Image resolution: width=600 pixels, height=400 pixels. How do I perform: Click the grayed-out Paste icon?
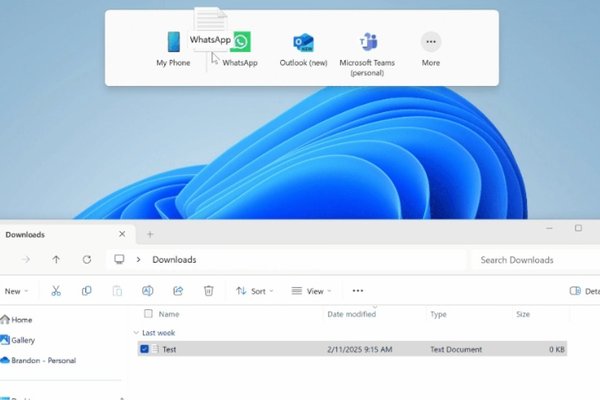click(117, 291)
